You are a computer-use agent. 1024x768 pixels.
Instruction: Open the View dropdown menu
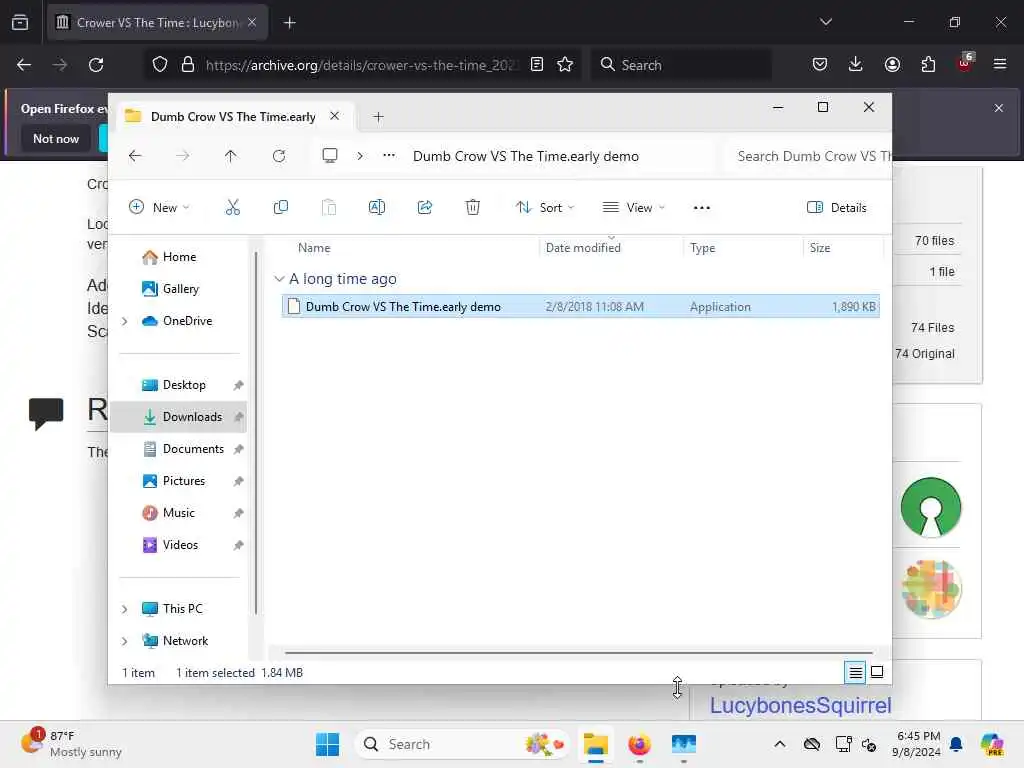[633, 208]
